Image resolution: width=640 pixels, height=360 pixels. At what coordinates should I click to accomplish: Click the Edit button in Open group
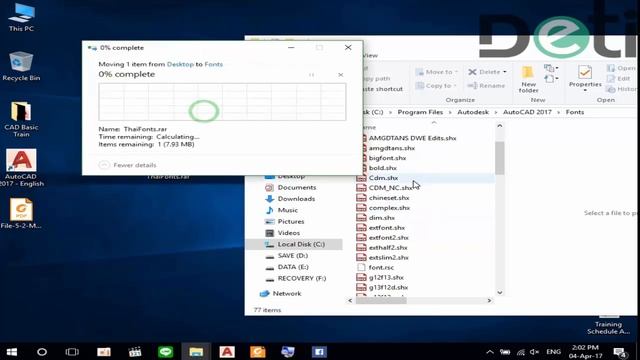pyautogui.click(x=619, y=78)
